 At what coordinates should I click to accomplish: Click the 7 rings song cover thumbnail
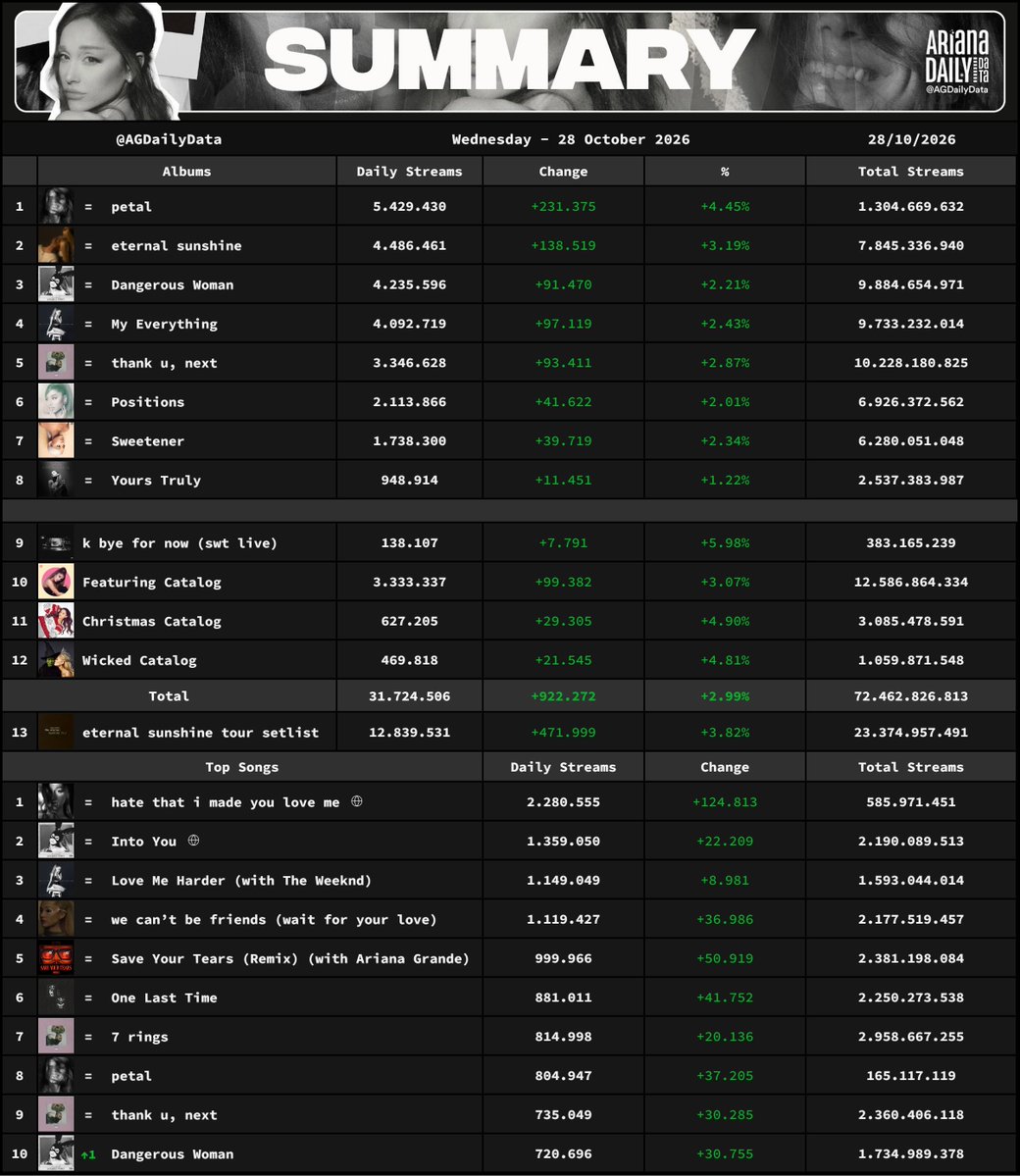(x=56, y=1036)
